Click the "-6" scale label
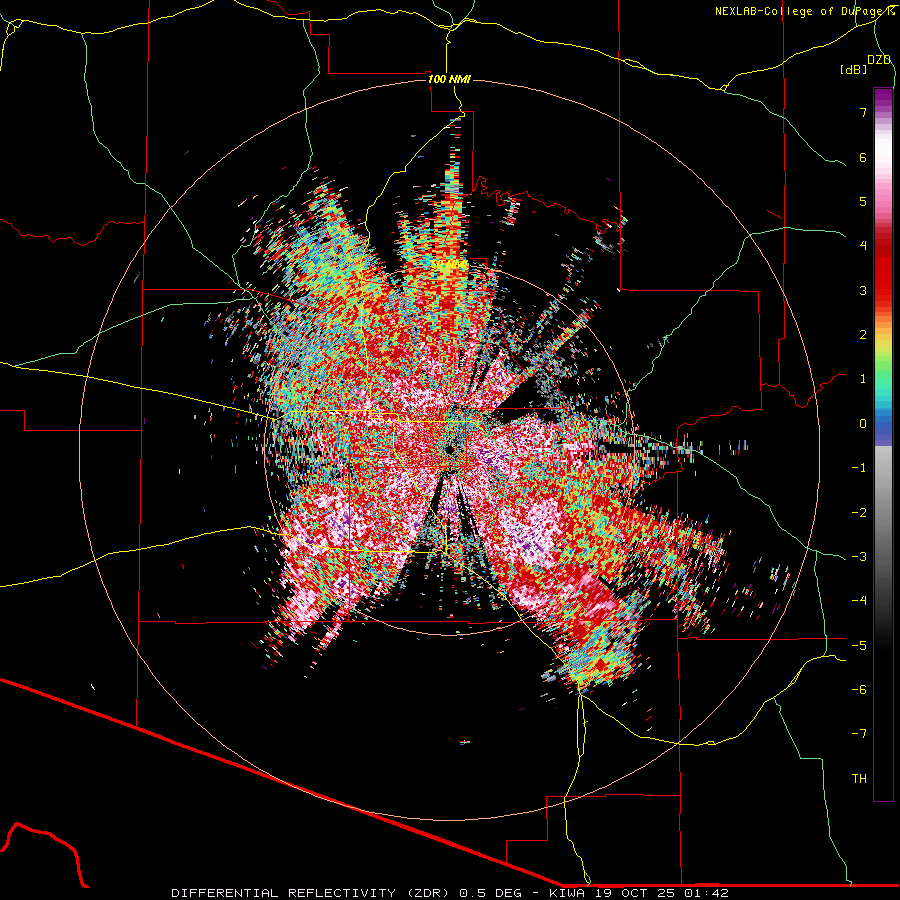This screenshot has width=900, height=900. point(859,689)
